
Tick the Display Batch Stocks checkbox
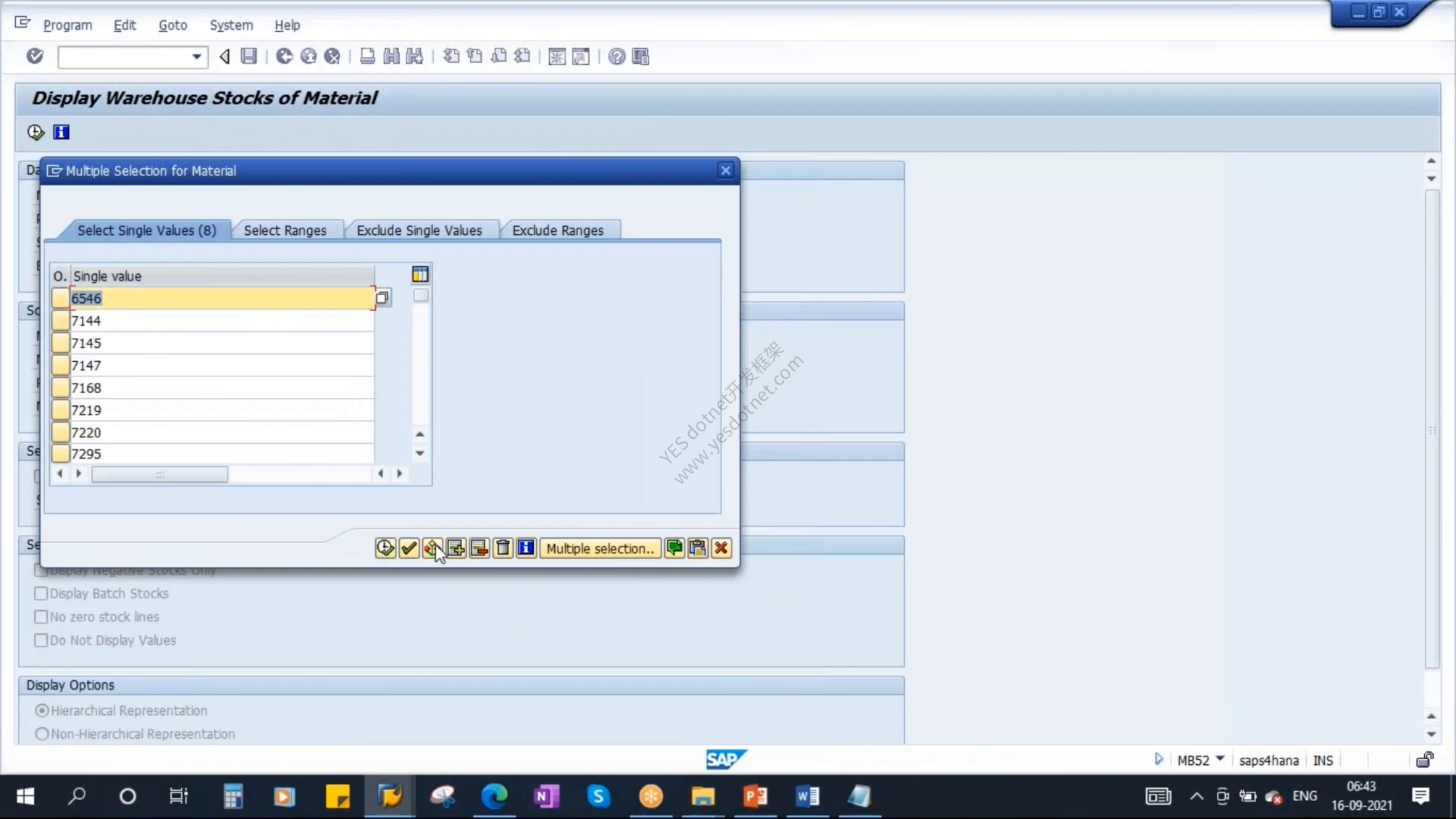pyautogui.click(x=41, y=594)
